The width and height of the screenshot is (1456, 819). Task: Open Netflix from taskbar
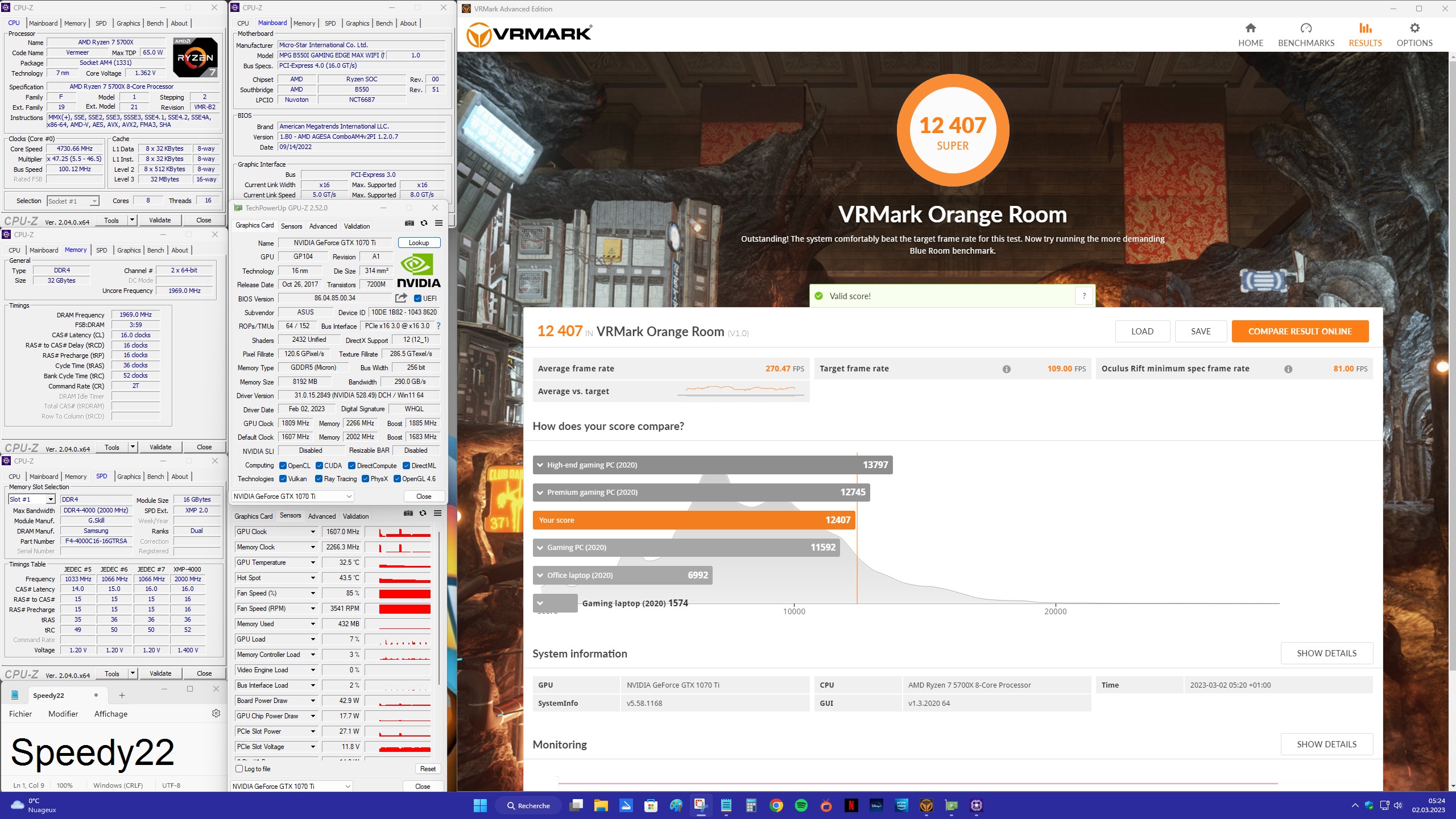click(x=851, y=805)
